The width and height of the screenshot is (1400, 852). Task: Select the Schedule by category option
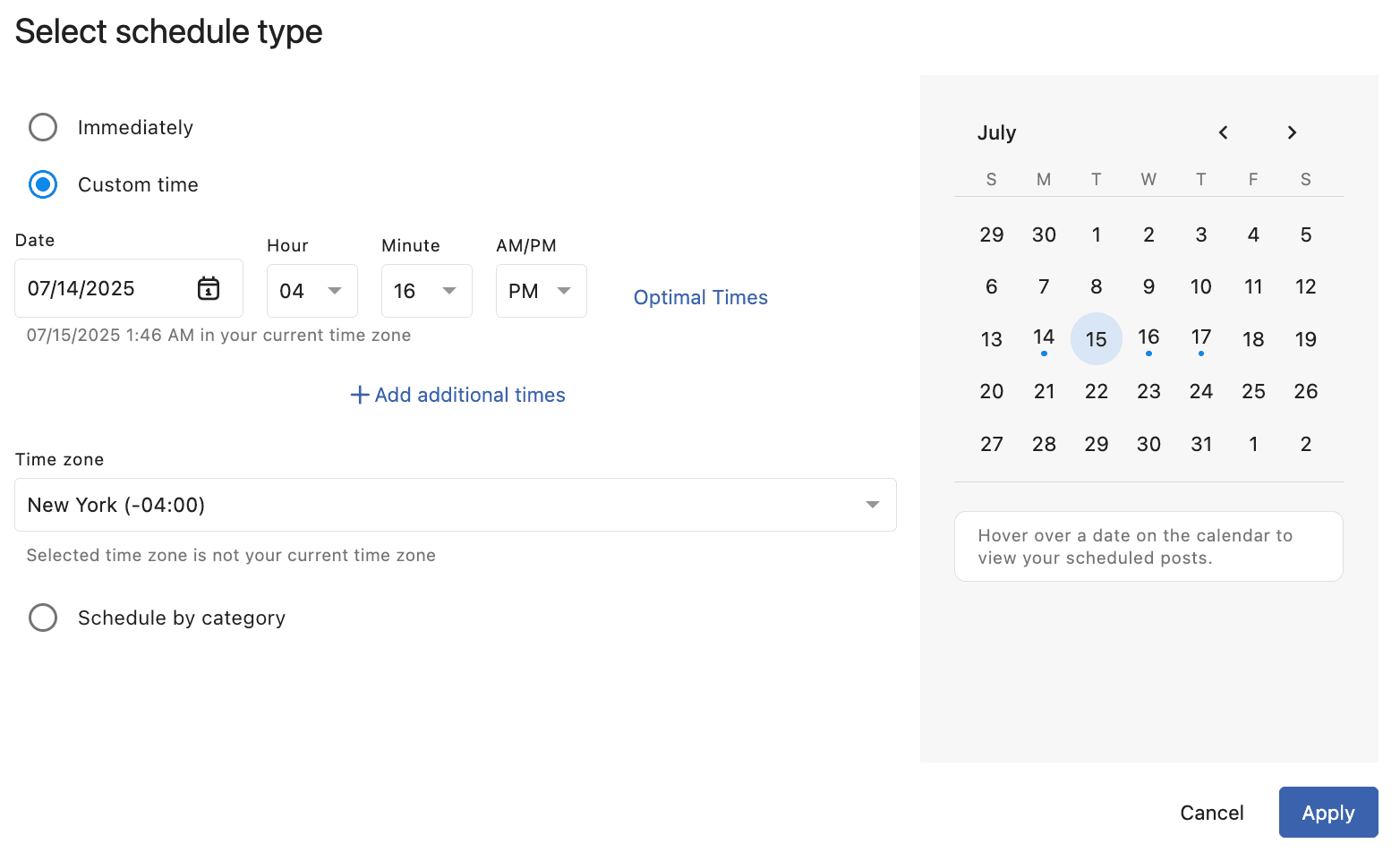point(43,618)
